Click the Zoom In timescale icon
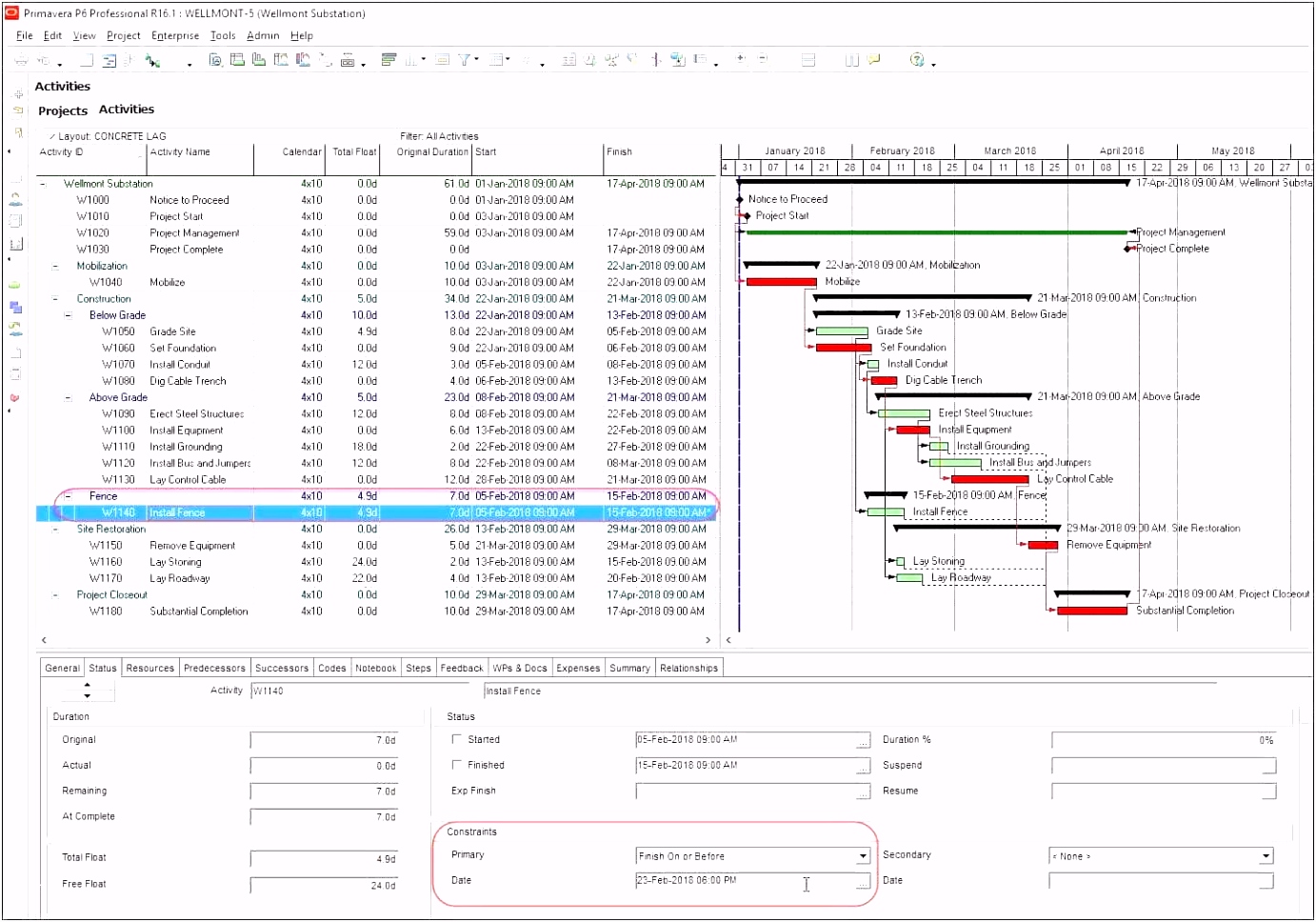Screen dimensions: 1316x922 pyautogui.click(x=740, y=59)
